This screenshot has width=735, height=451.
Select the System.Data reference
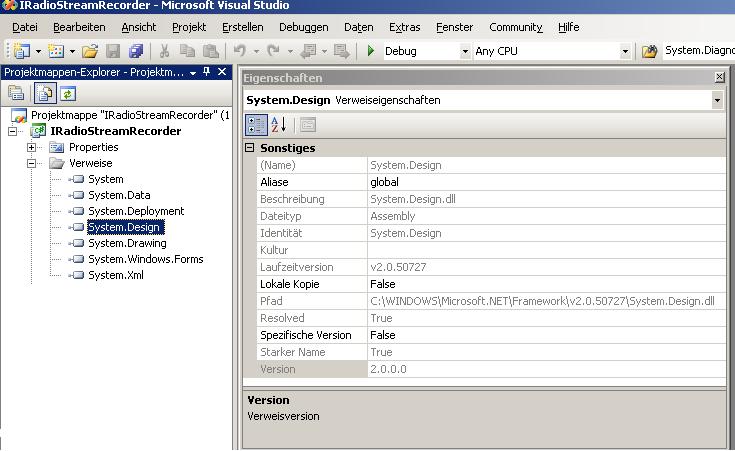(119, 195)
